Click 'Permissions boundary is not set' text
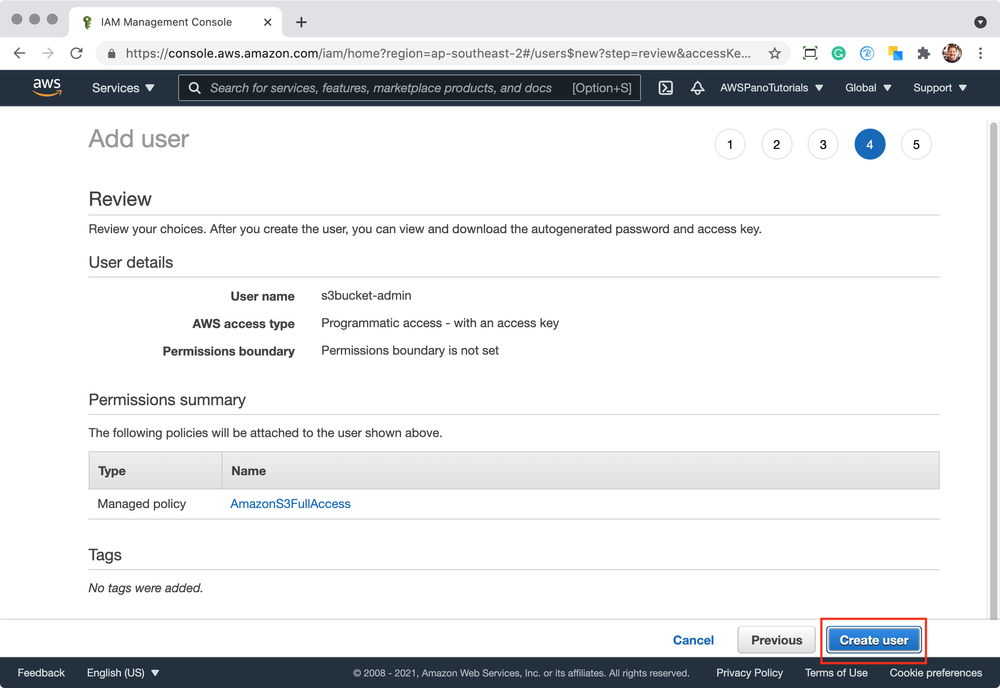The image size is (1000, 688). pos(409,350)
